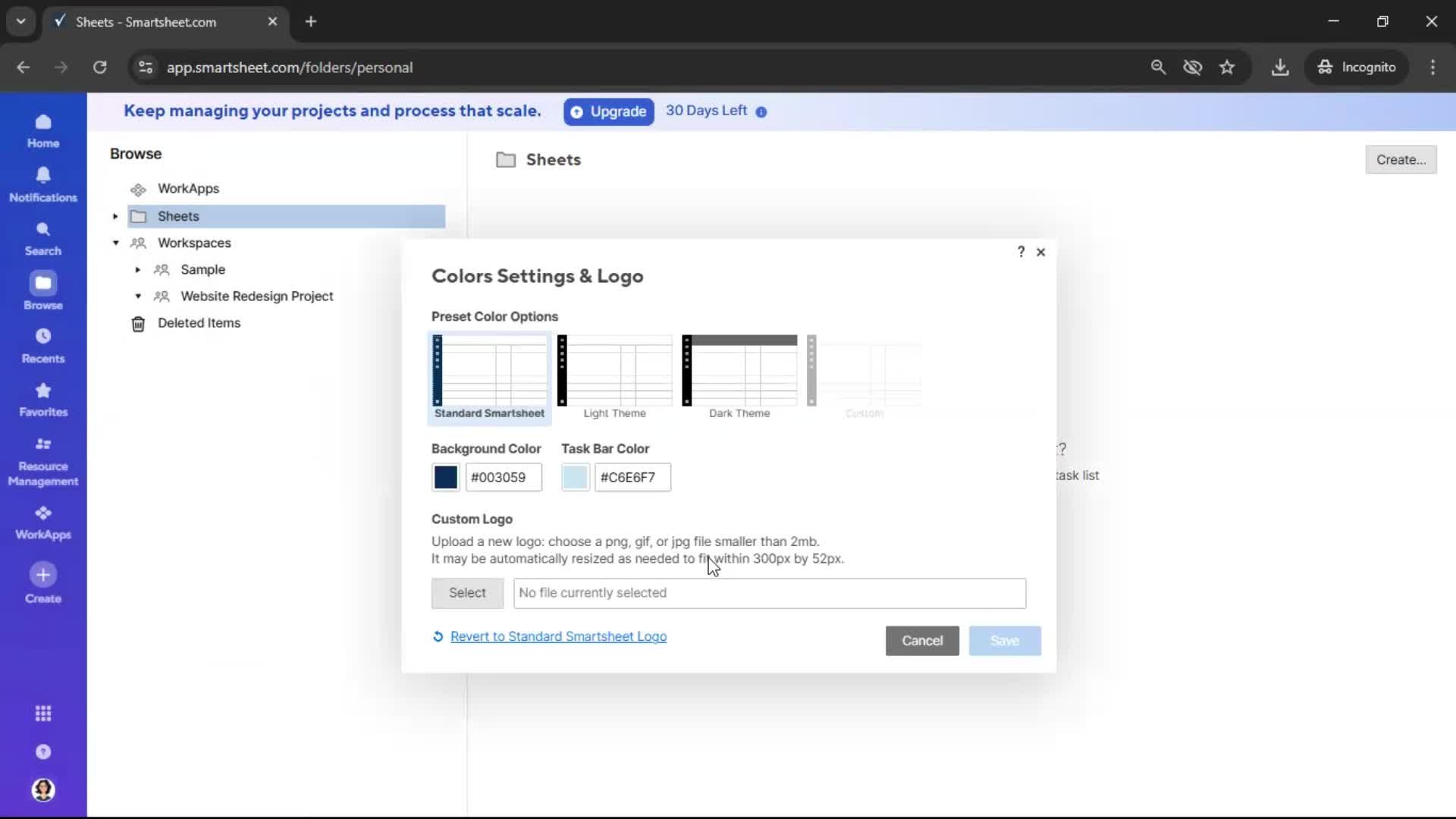Save the color settings
The height and width of the screenshot is (819, 1456).
pyautogui.click(x=1004, y=641)
